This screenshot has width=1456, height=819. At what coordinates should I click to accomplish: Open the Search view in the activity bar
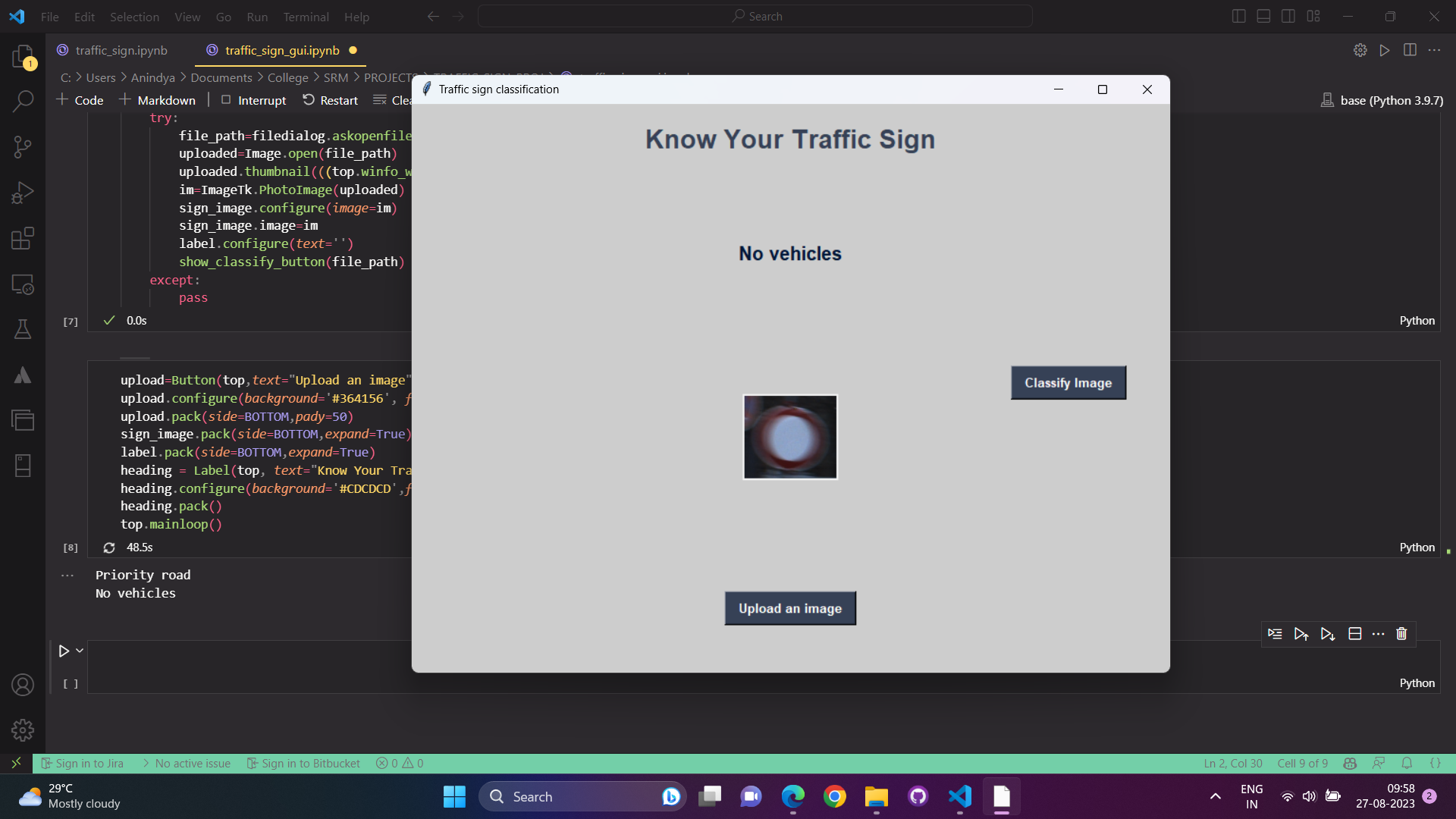pyautogui.click(x=23, y=99)
